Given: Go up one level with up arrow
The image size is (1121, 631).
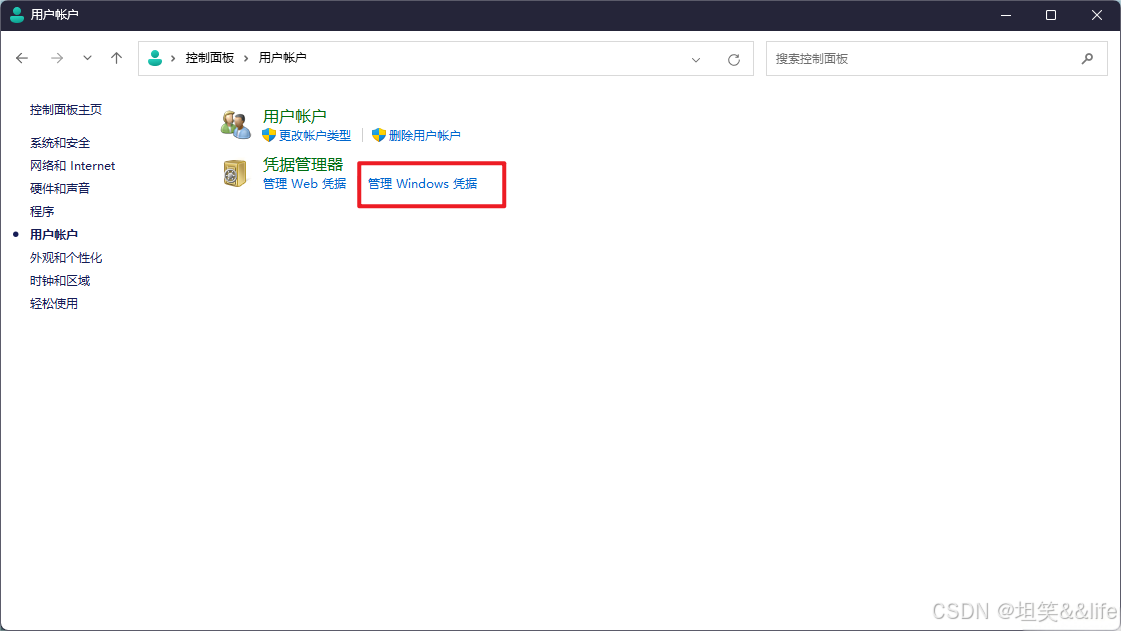Looking at the screenshot, I should [x=117, y=58].
